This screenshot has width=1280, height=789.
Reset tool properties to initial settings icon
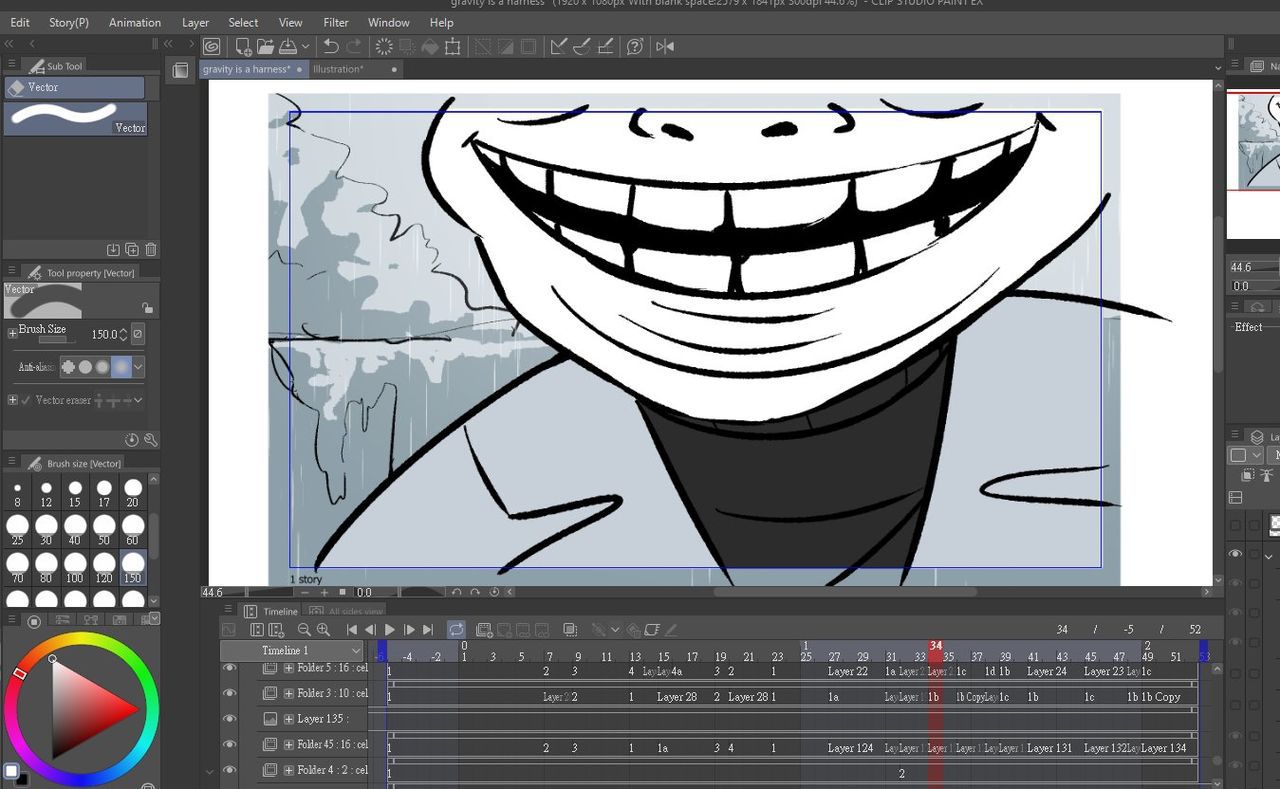132,440
